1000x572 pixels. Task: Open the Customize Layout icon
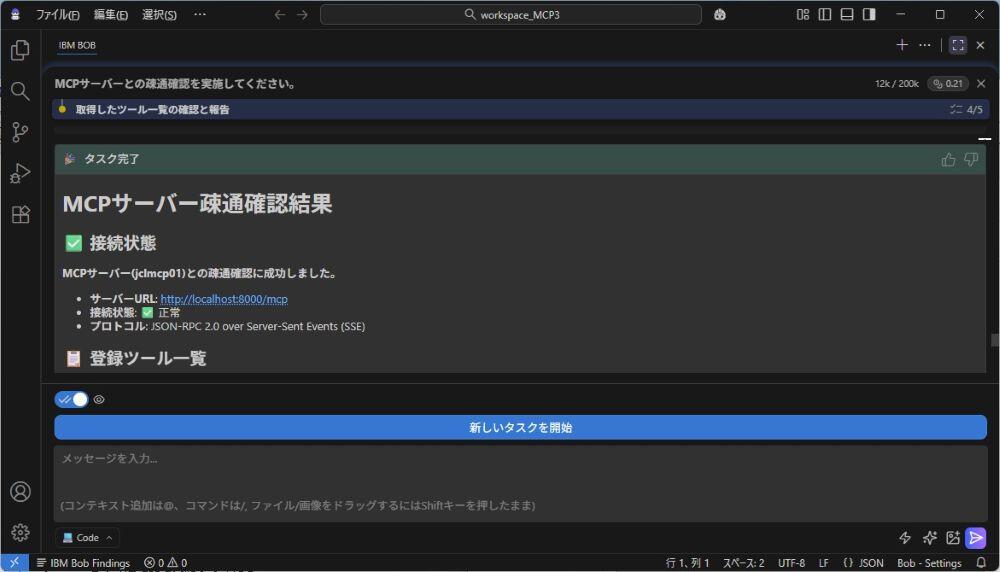coord(803,15)
